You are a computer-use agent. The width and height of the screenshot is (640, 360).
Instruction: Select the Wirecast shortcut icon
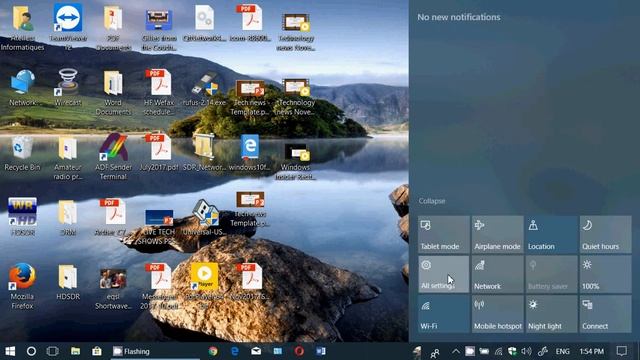(x=68, y=87)
